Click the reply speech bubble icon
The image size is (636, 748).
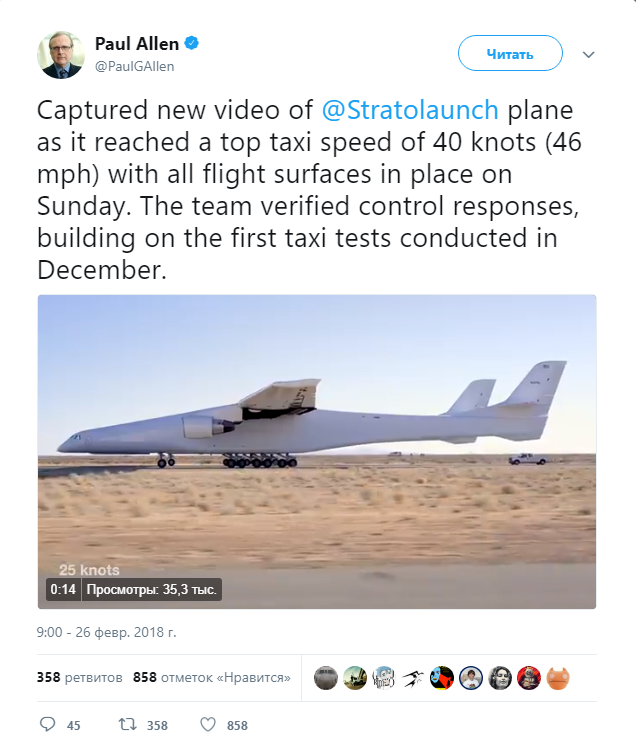47,724
